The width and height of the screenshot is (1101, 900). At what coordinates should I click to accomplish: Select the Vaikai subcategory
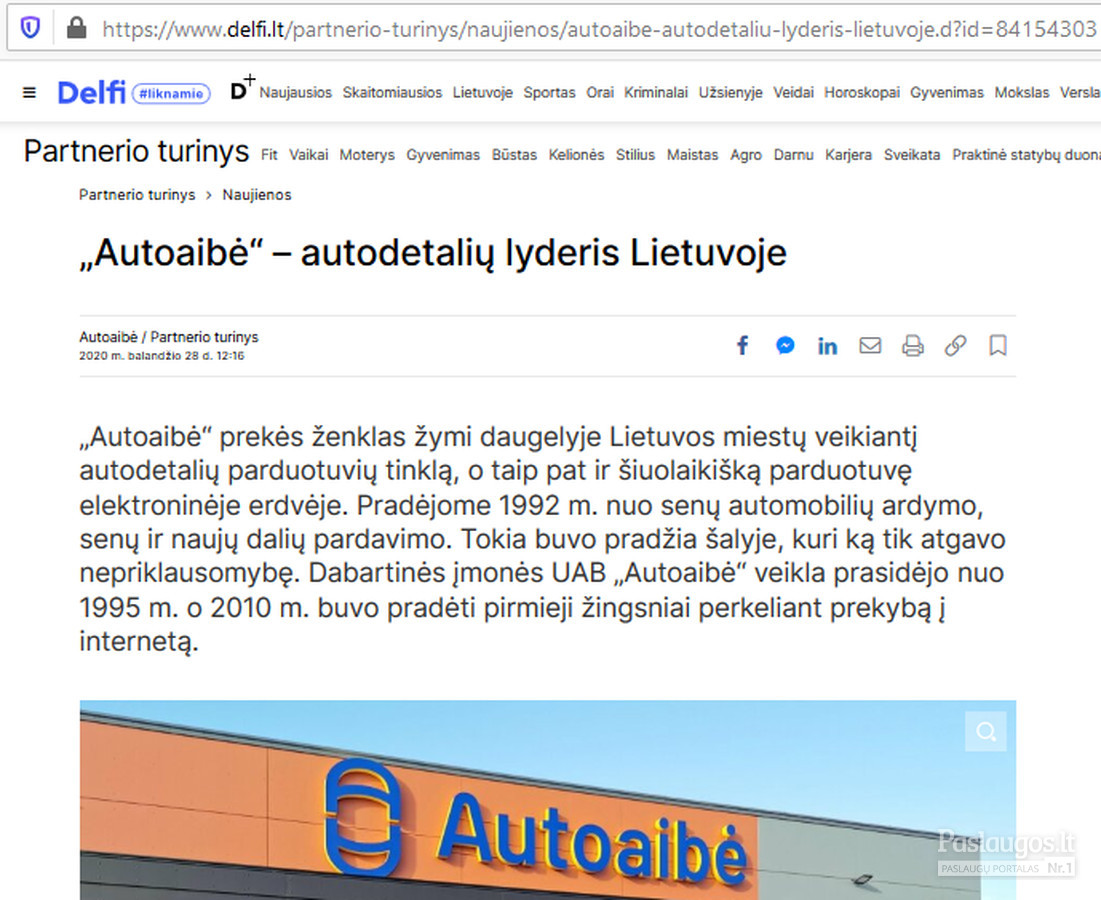[308, 155]
